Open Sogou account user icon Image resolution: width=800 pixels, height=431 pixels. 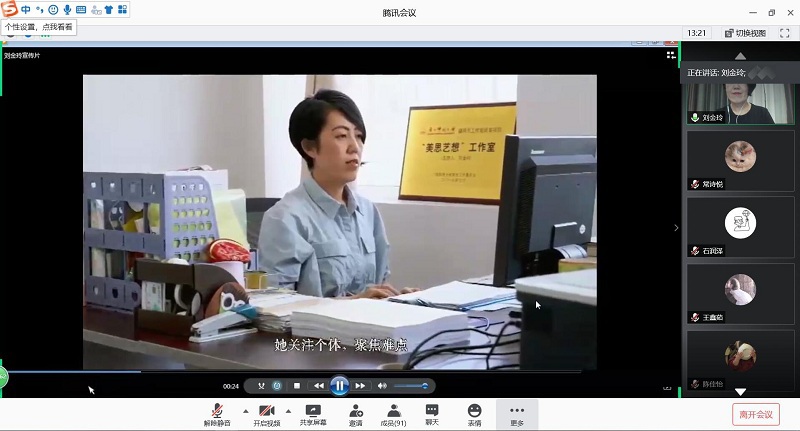pos(95,10)
